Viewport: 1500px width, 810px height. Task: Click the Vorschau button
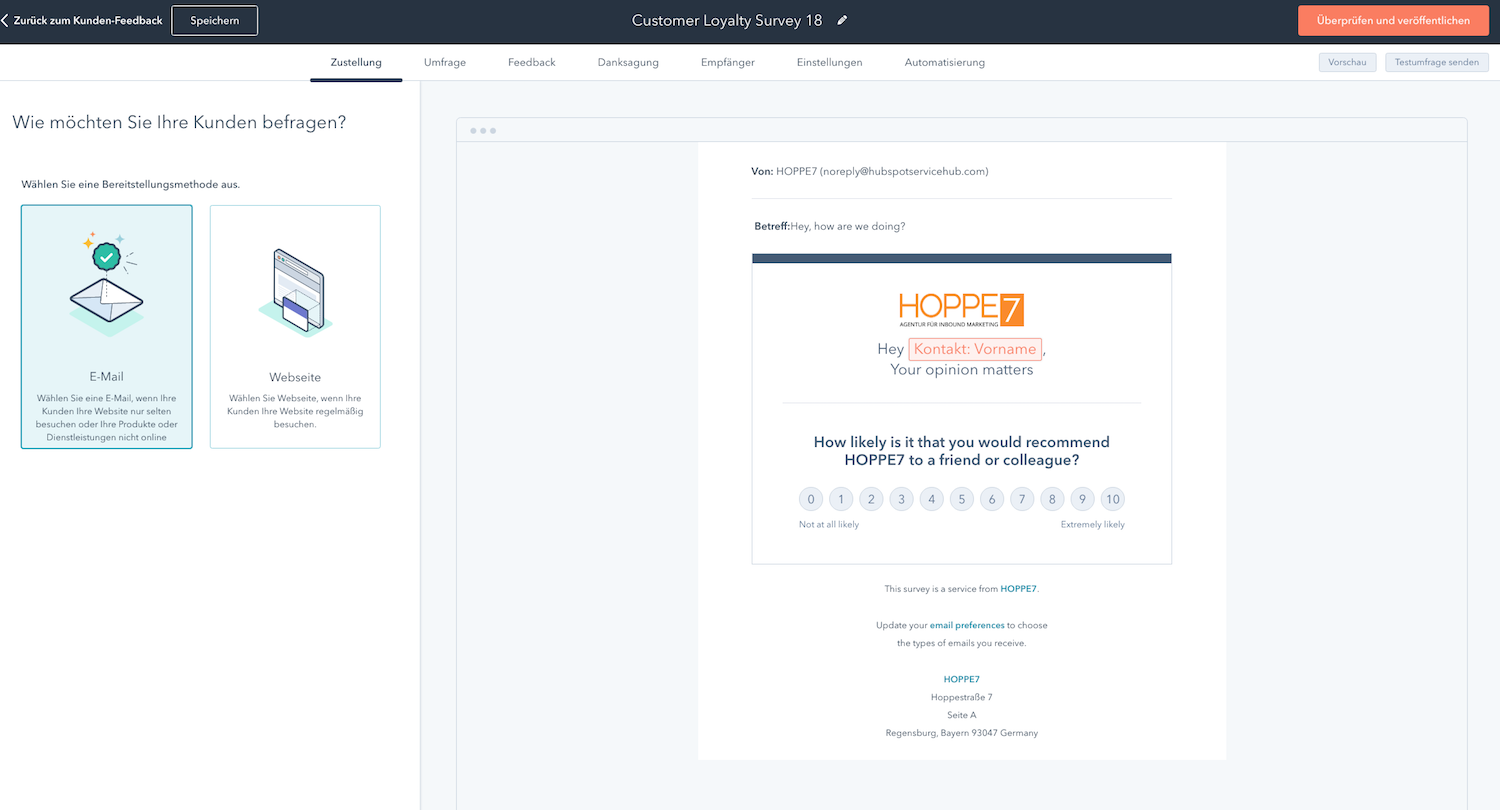click(1347, 62)
